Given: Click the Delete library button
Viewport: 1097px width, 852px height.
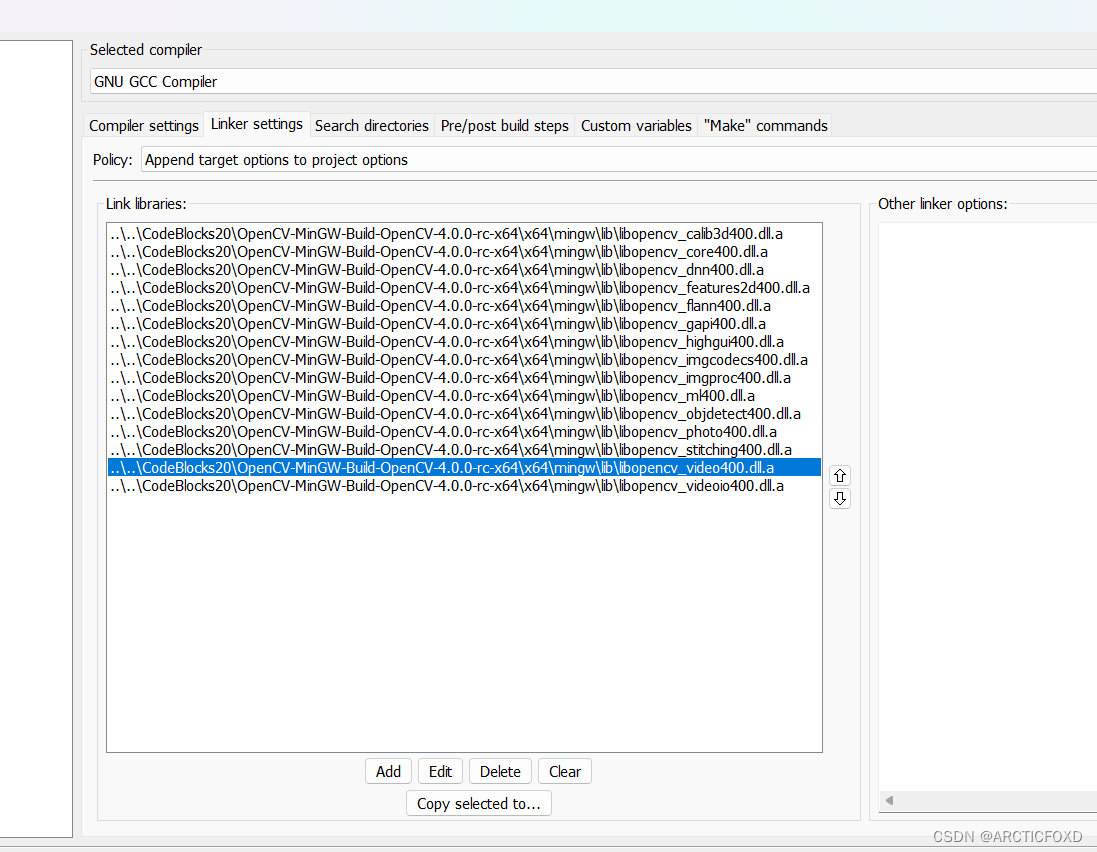Looking at the screenshot, I should [500, 772].
